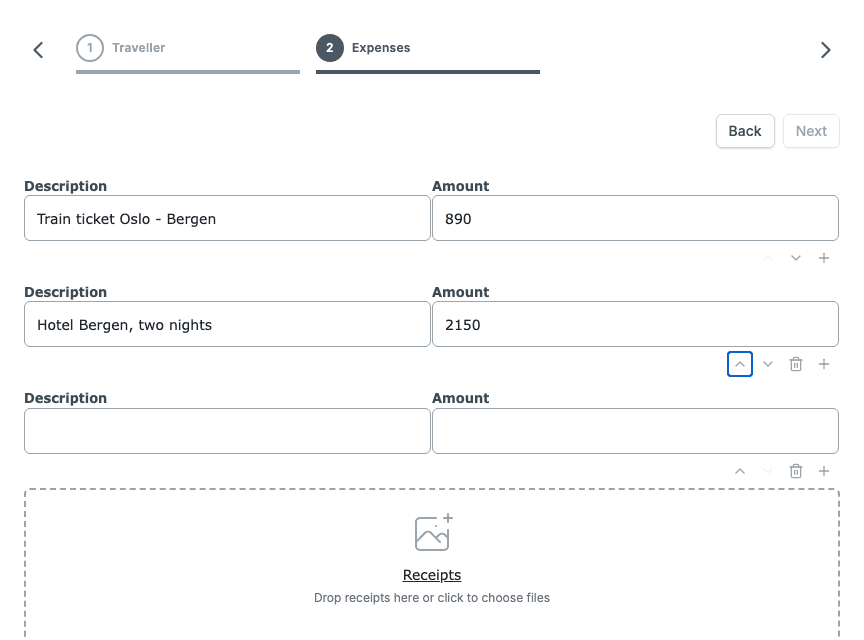Click 'Drop receipts here or click to choose files'

pos(432,598)
